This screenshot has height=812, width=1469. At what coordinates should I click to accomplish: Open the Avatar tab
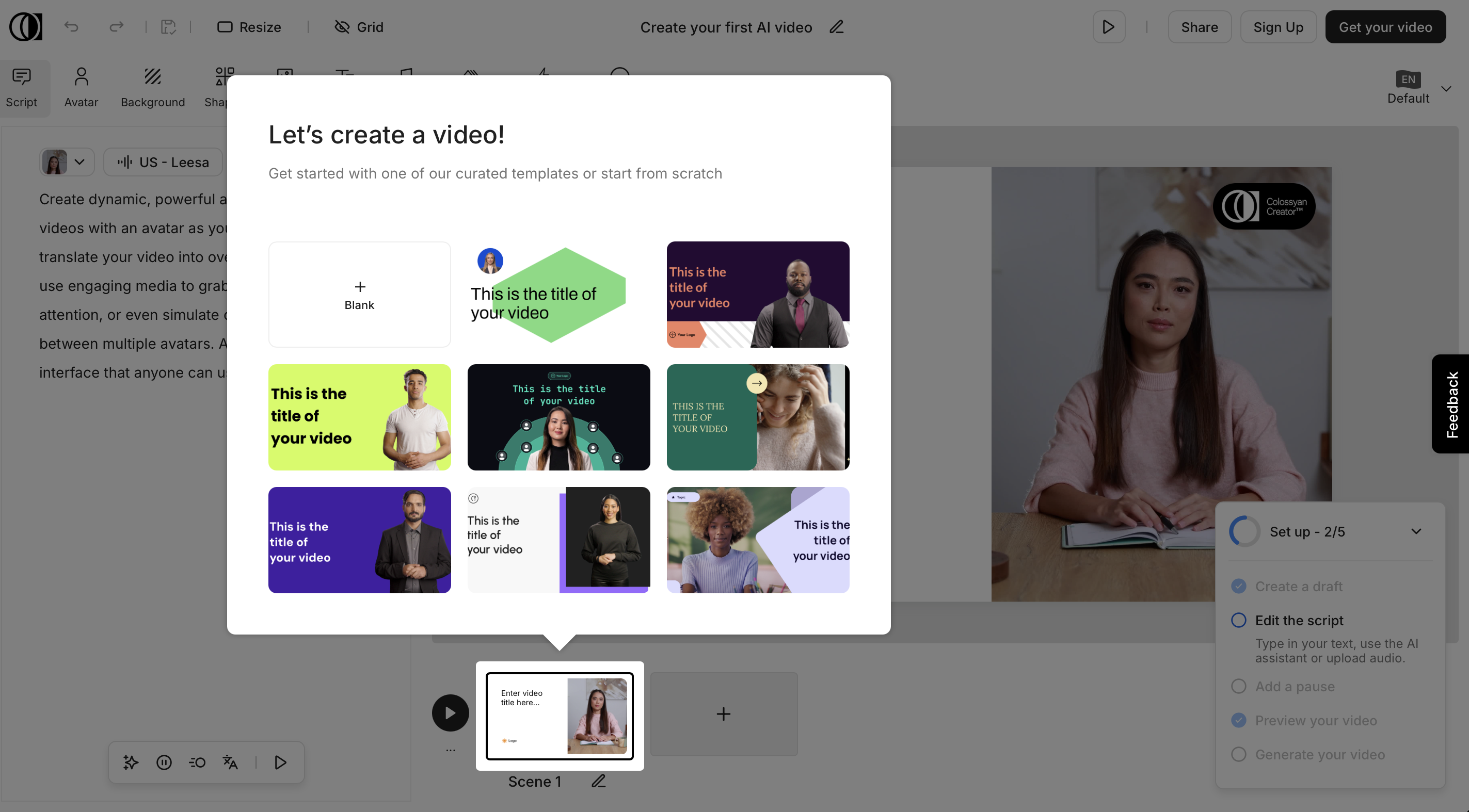81,87
